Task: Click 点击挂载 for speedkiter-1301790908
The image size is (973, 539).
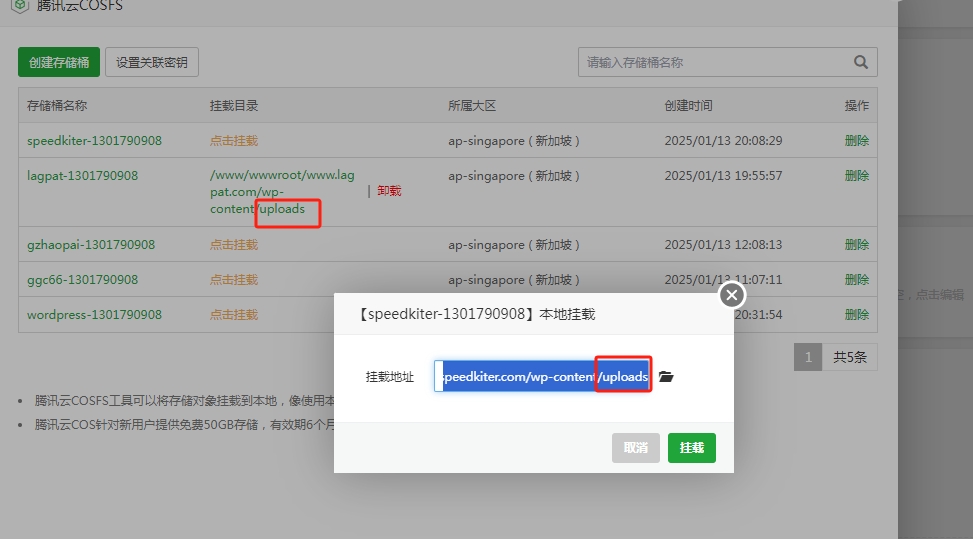Action: (x=234, y=141)
